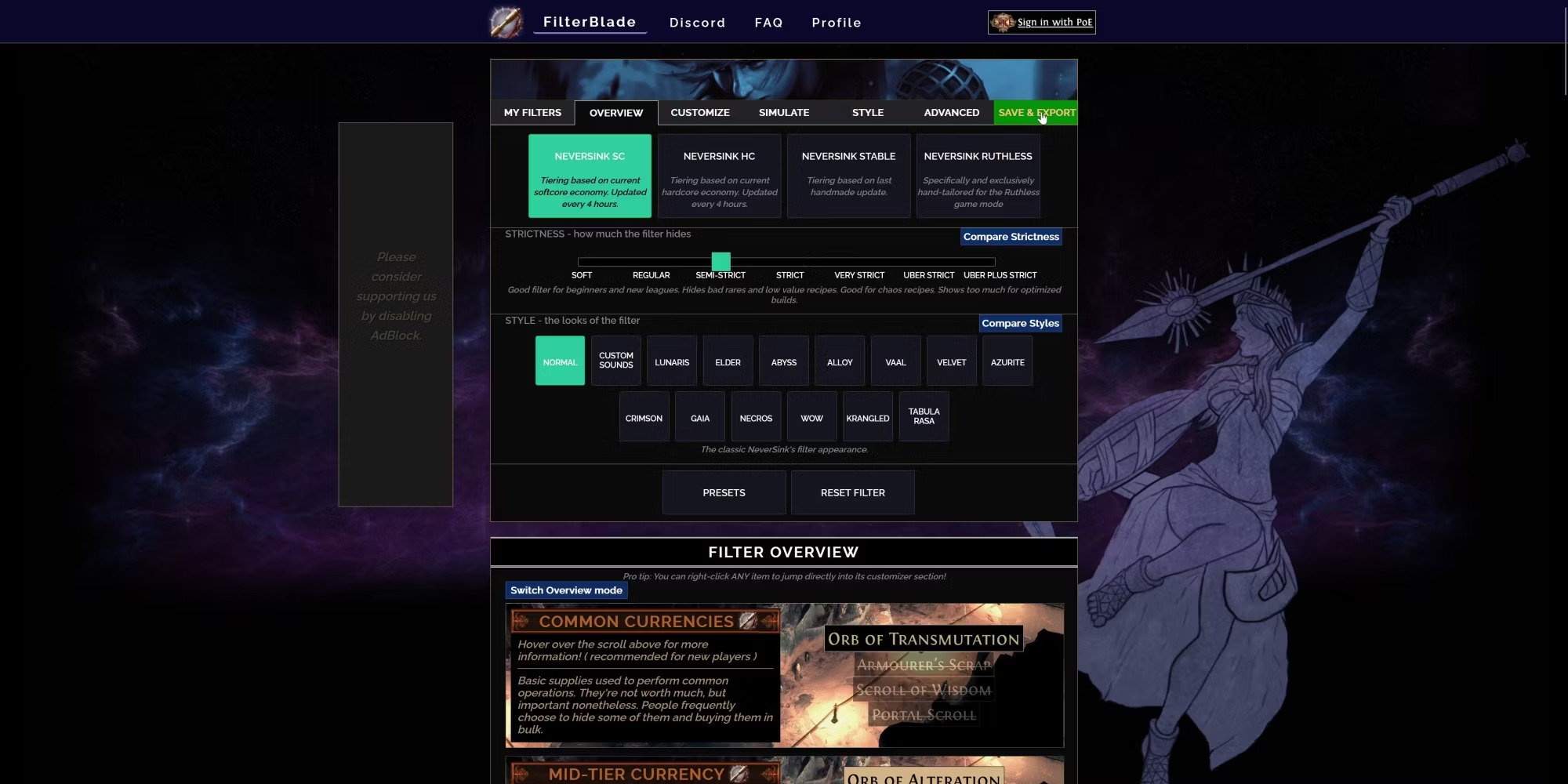Choose the Azurite style
Image resolution: width=1568 pixels, height=784 pixels.
[1007, 361]
